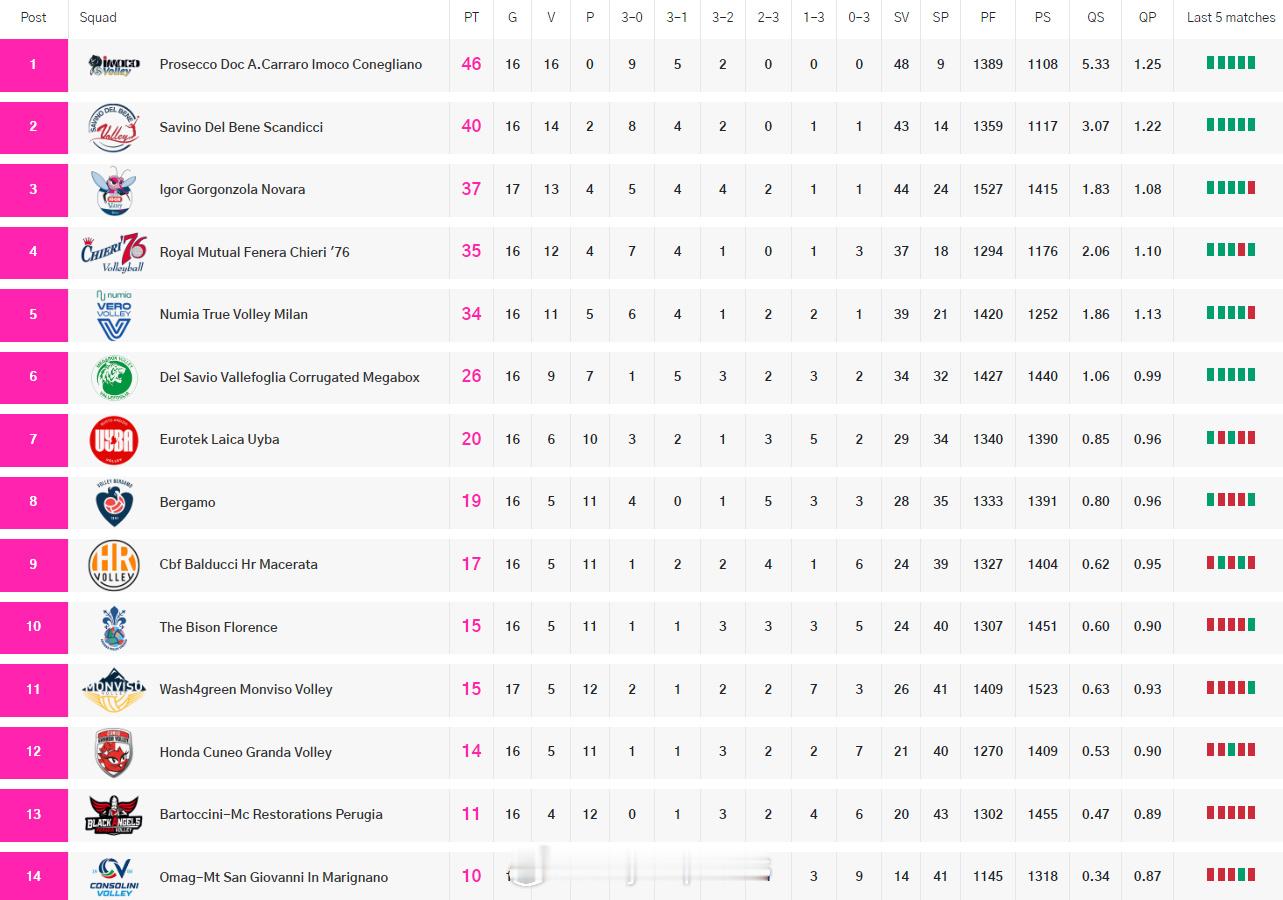
Task: Click Vallefoglia's 26 points value
Action: 471,376
